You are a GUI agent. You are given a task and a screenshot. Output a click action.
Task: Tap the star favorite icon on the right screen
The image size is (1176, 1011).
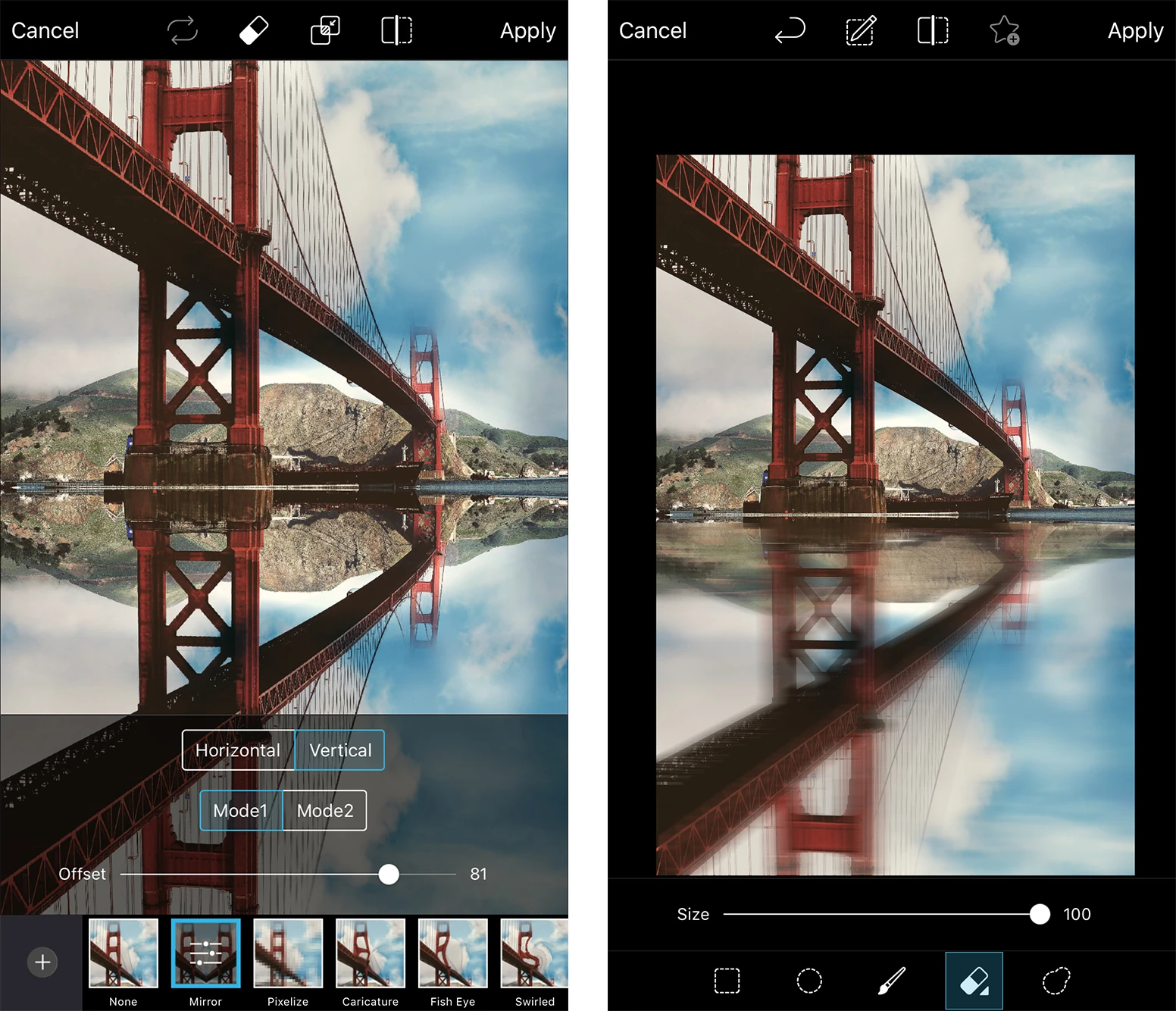[1006, 32]
